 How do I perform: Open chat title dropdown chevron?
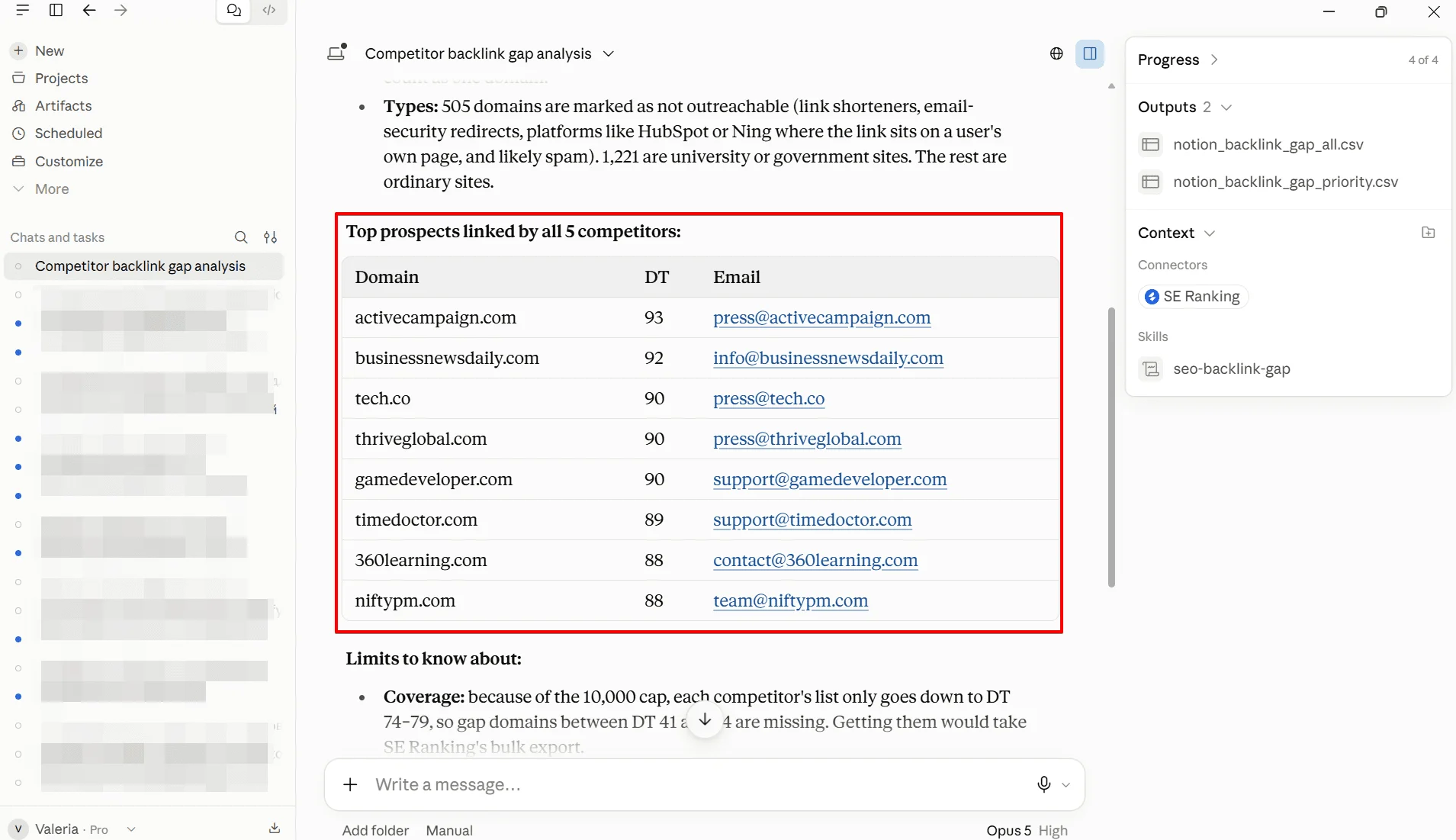coord(609,53)
